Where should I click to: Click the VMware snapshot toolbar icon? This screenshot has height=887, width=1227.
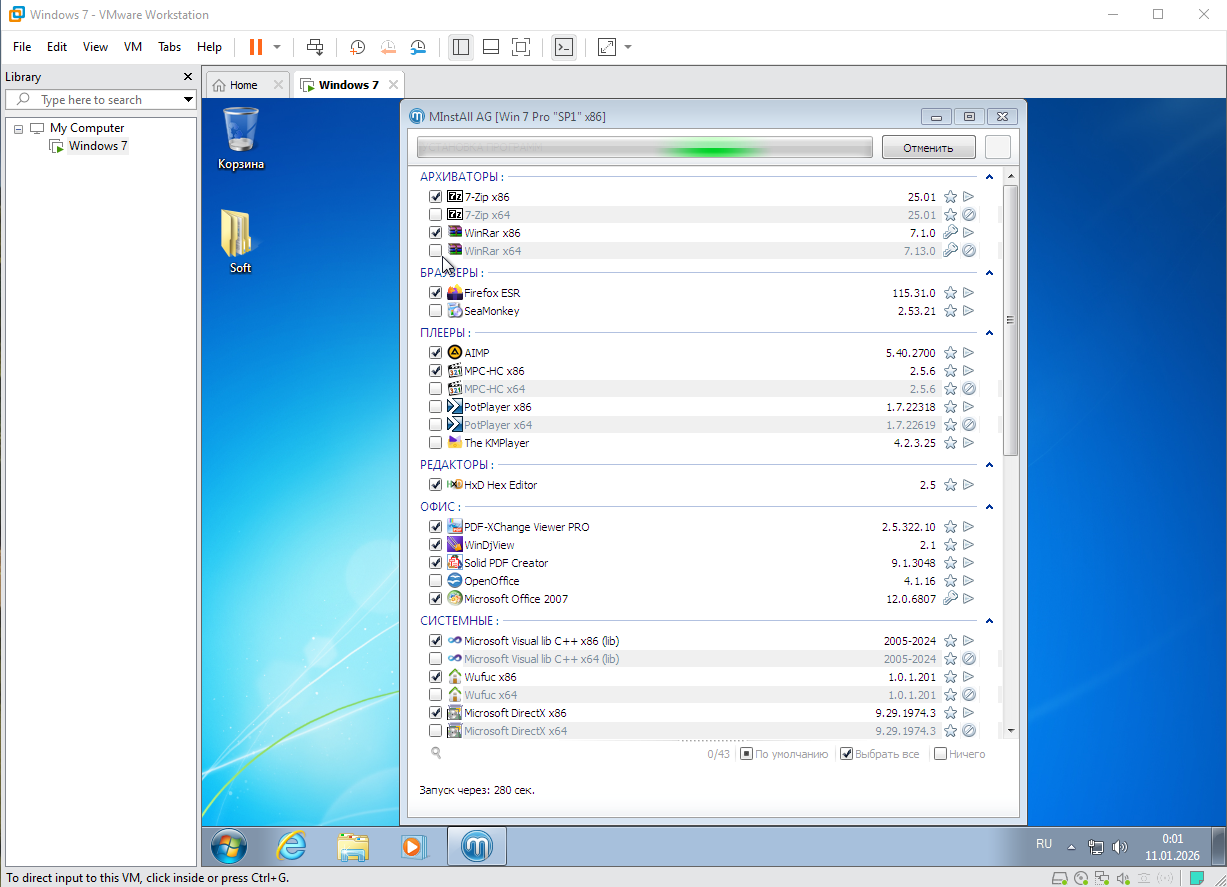(358, 47)
